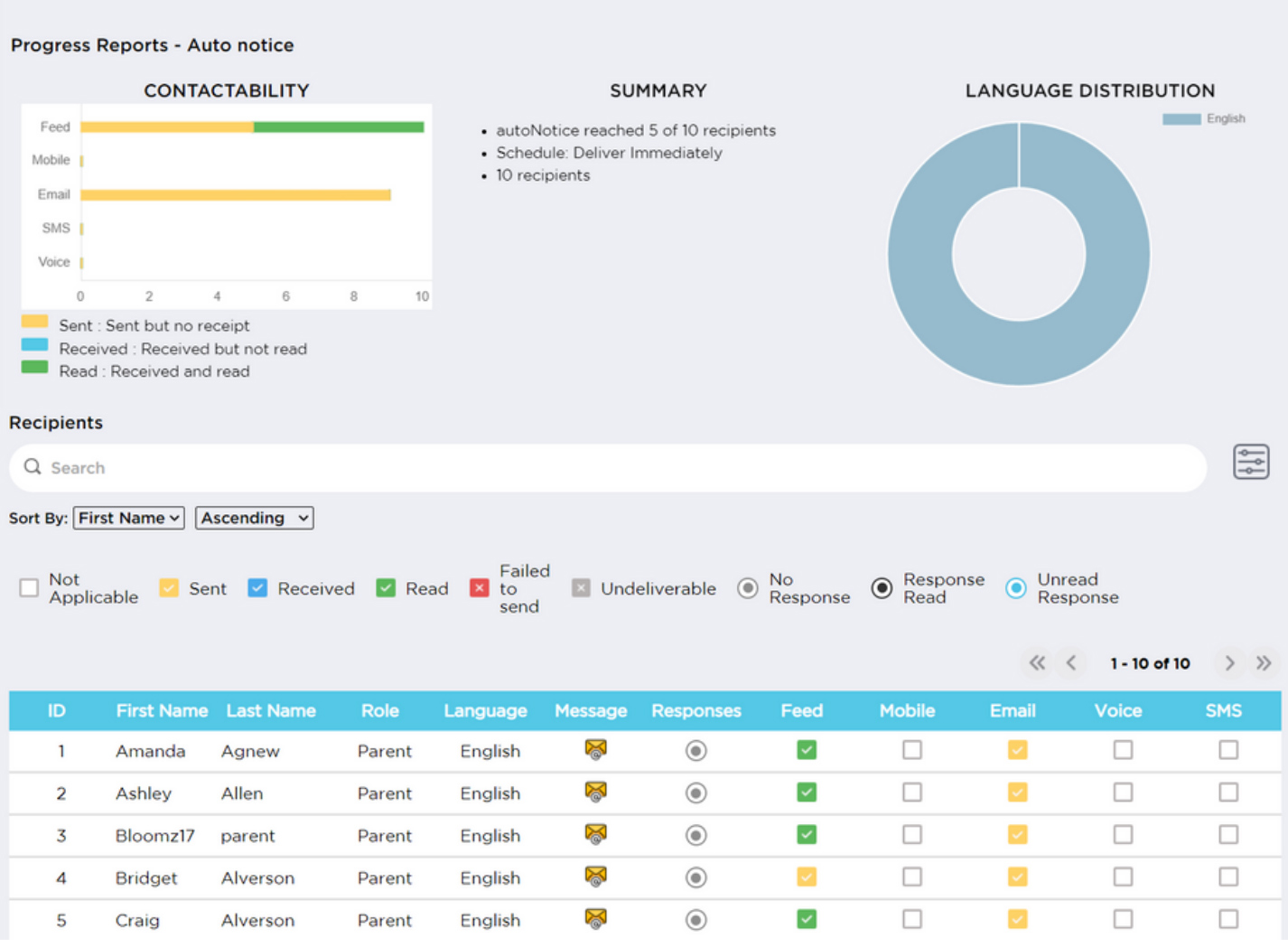Jump to last page double arrow
Image resolution: width=1288 pixels, height=947 pixels.
[x=1263, y=663]
